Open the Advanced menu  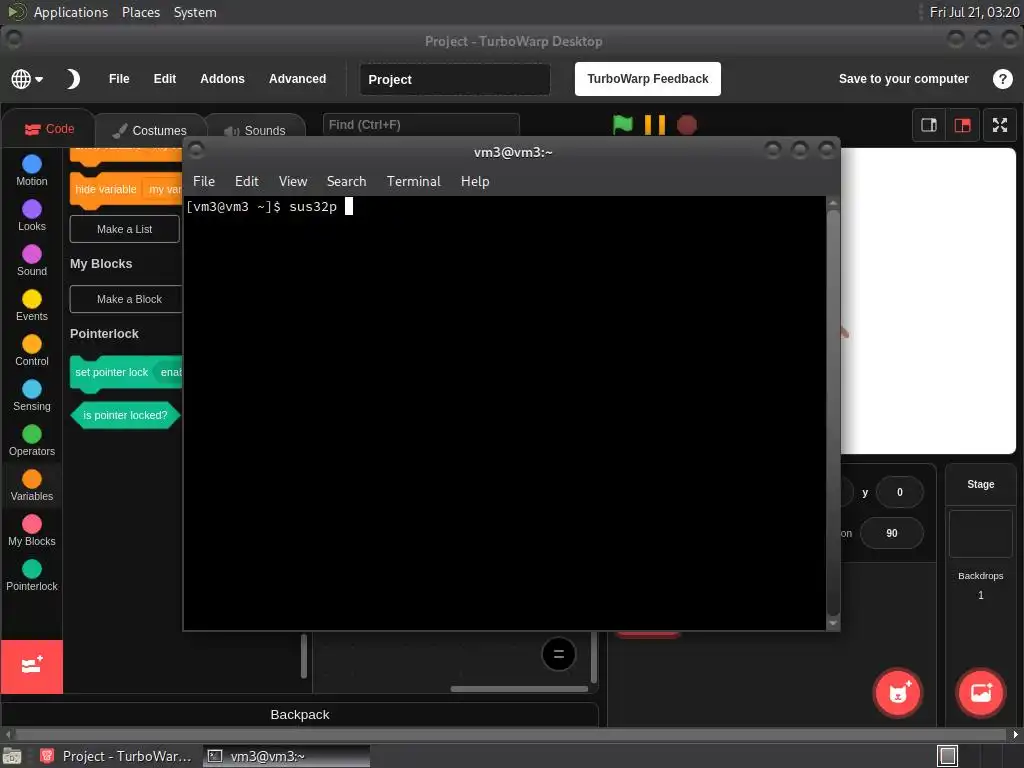(297, 79)
